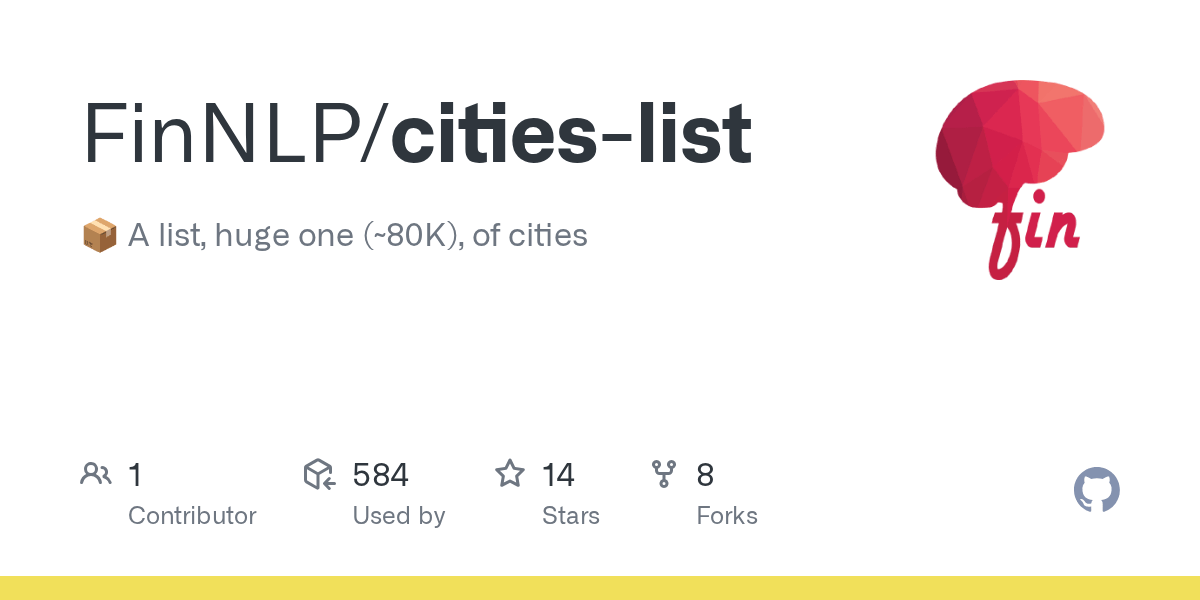Viewport: 1200px width, 600px height.
Task: Click the used-by count '584'
Action: (380, 475)
